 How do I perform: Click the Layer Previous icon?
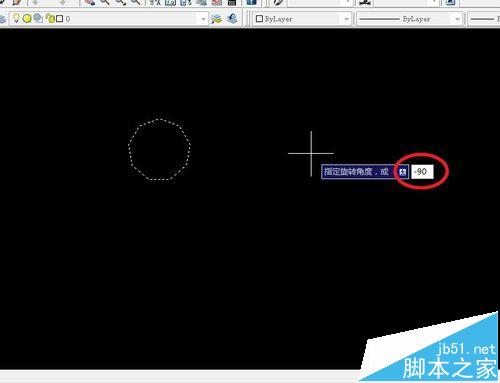pos(232,19)
